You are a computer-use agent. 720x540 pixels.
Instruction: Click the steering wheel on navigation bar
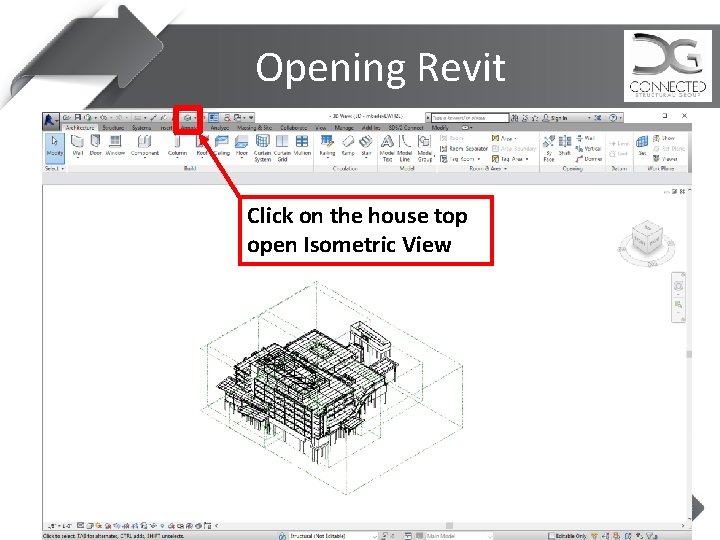pos(678,287)
